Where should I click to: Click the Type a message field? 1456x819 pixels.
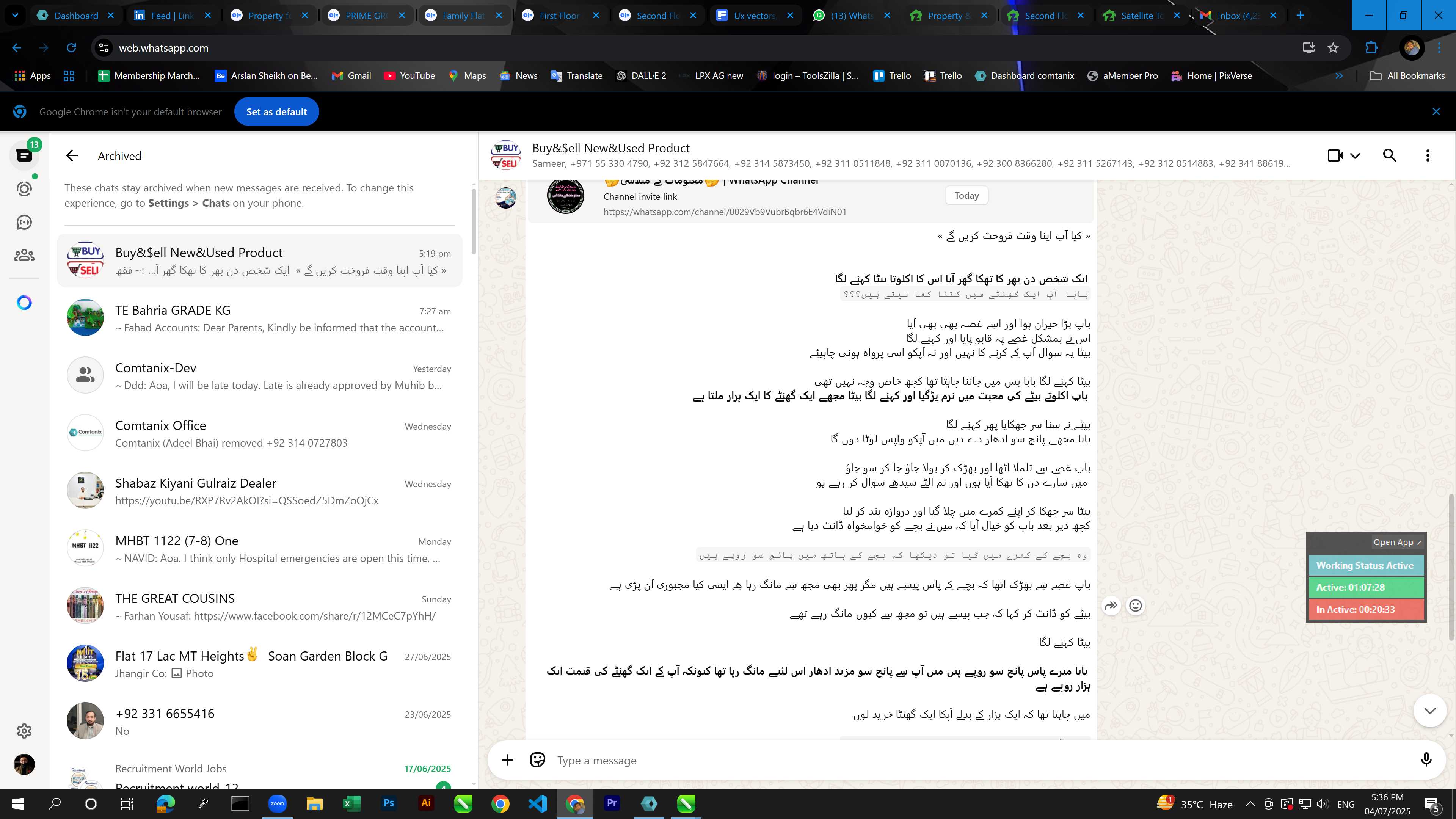(x=984, y=760)
